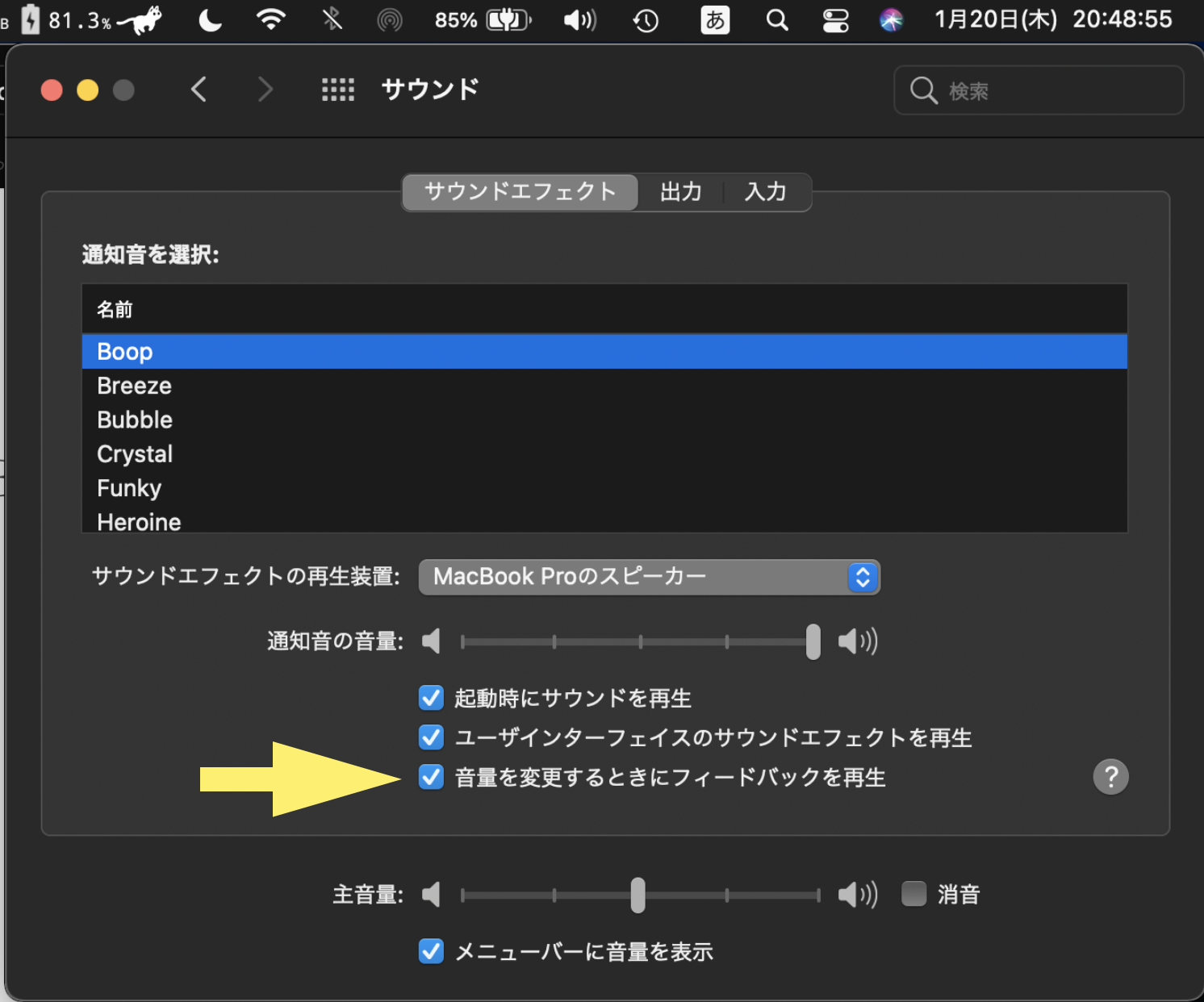Image resolution: width=1204 pixels, height=1002 pixels.
Task: Open the Wi-Fi menu bar icon
Action: 271,20
